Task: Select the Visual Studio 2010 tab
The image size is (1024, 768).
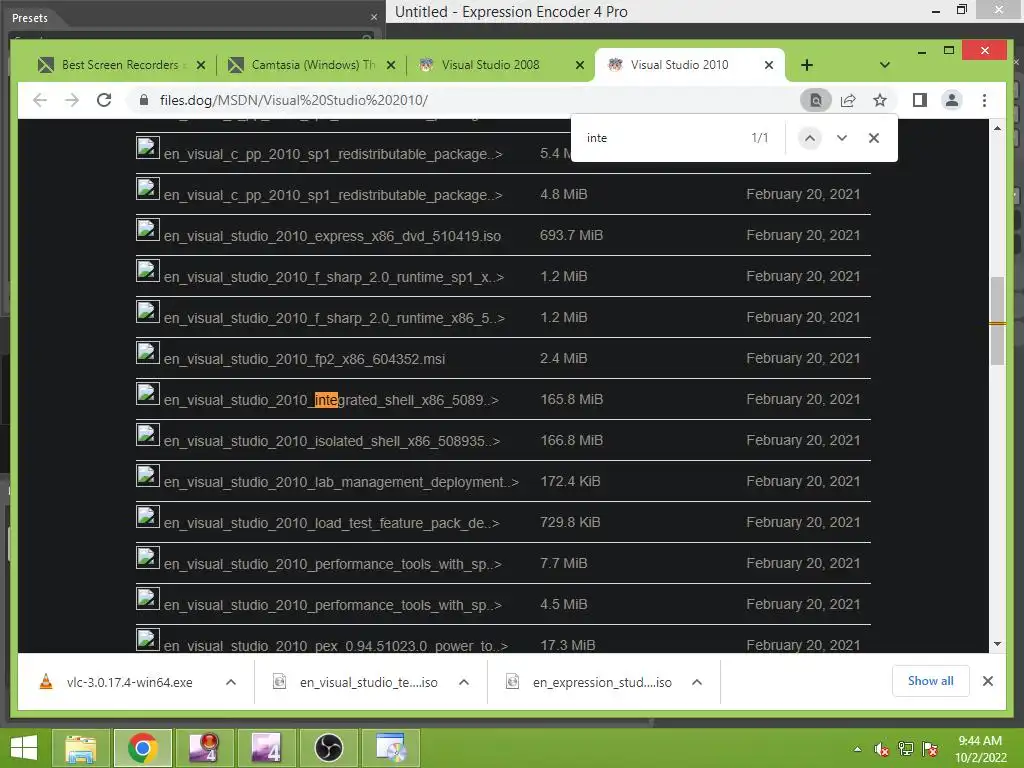Action: [679, 65]
